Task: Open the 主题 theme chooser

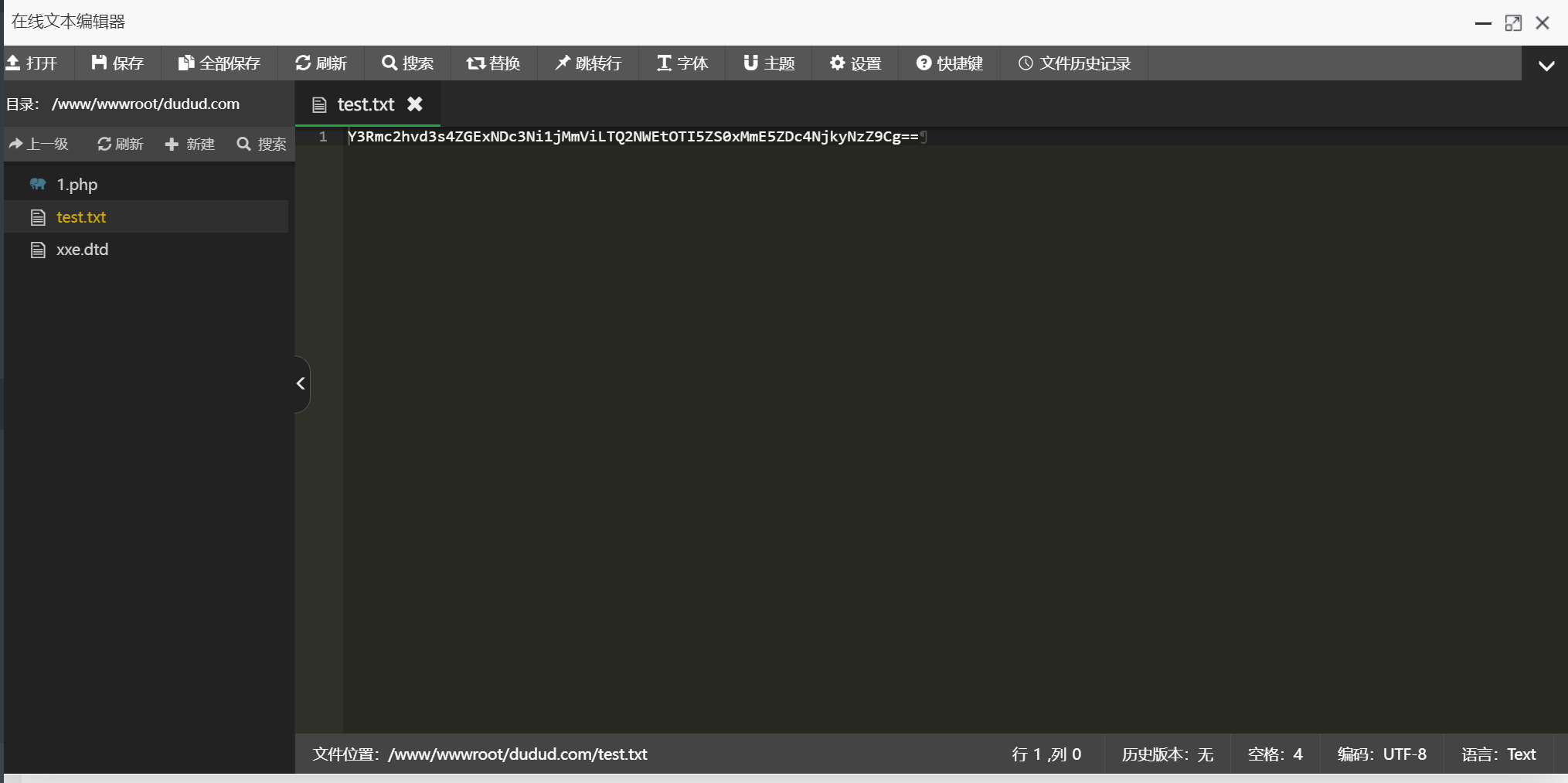Action: pyautogui.click(x=769, y=63)
